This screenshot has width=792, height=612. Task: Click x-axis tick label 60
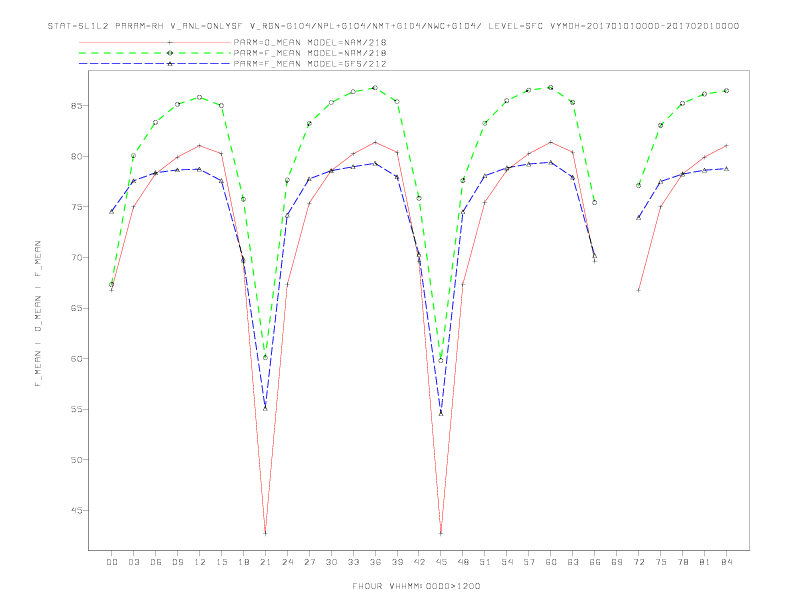551,562
